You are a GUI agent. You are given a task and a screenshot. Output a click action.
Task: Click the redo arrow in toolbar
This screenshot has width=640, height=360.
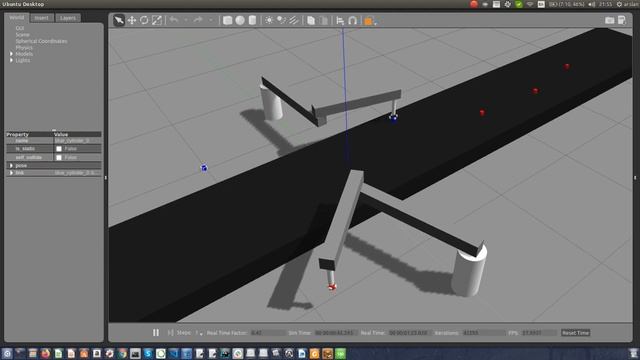[198, 20]
